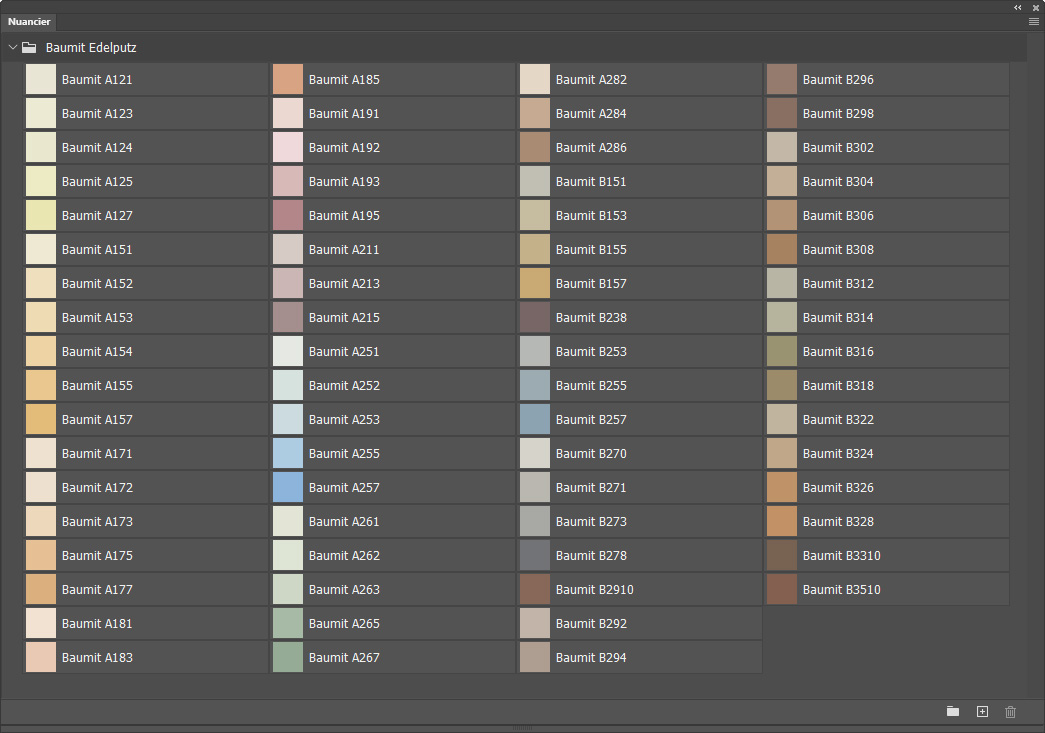
Task: Open the Nuancier panel menu icon
Action: (1034, 22)
